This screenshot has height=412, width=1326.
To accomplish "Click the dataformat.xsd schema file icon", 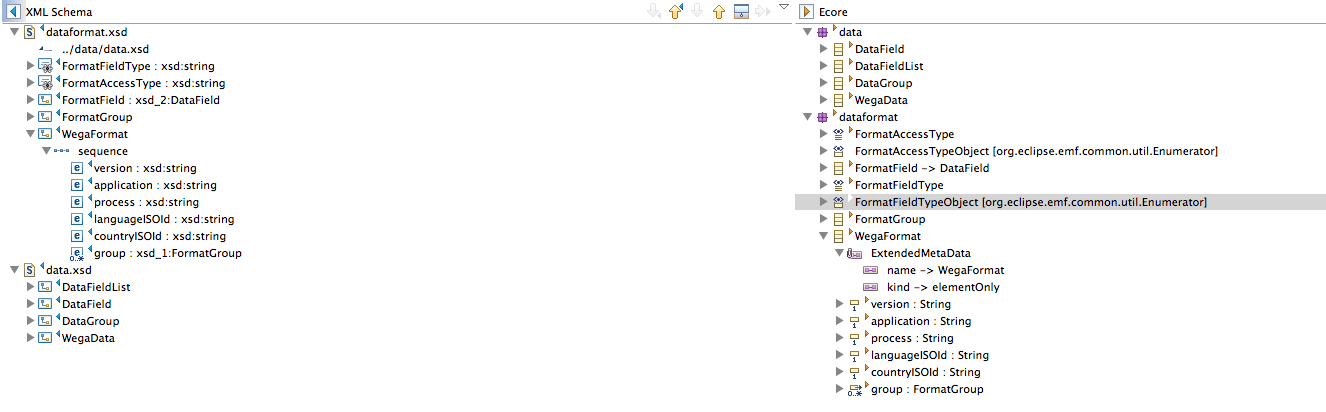I will coord(31,32).
